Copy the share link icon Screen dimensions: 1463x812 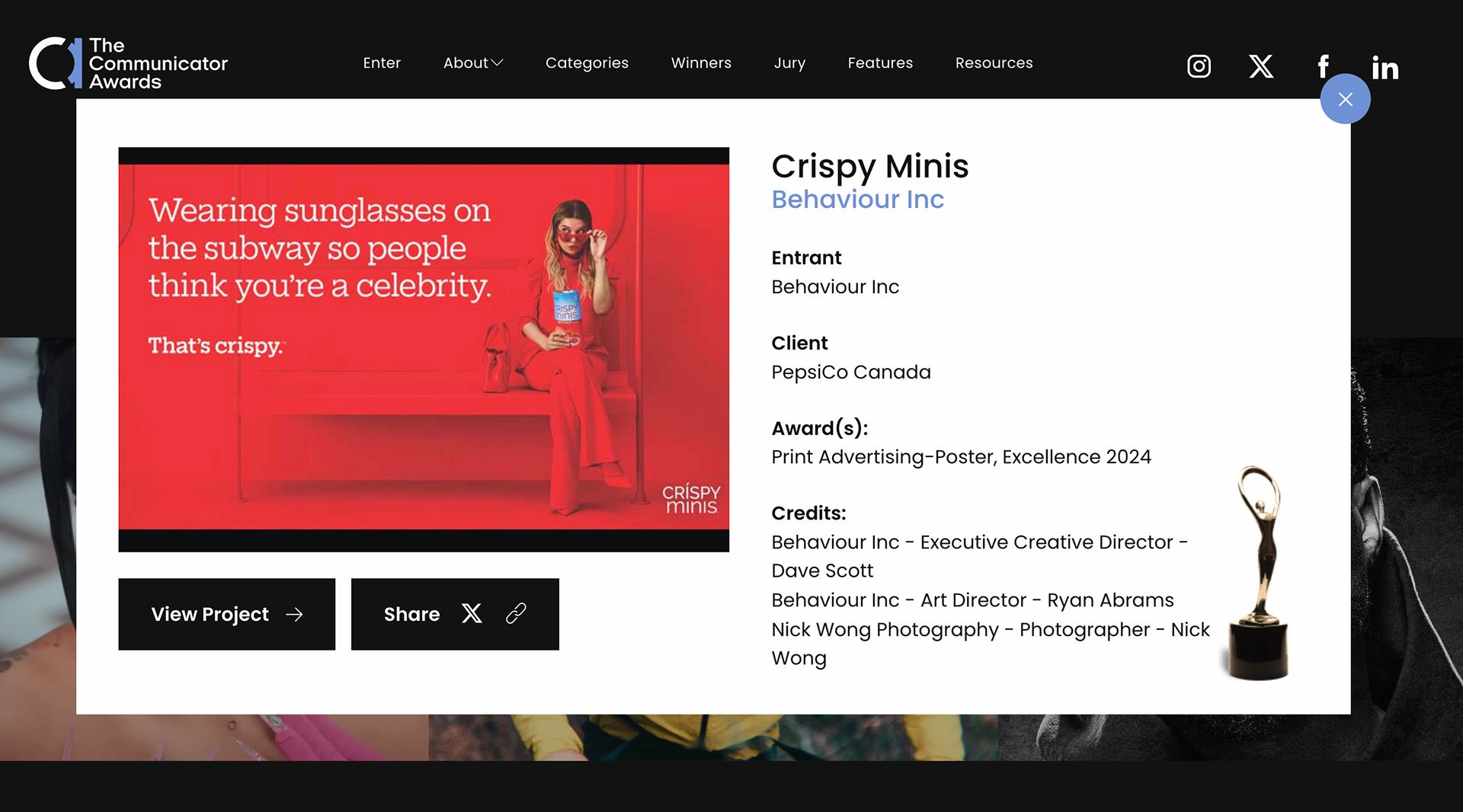(516, 614)
